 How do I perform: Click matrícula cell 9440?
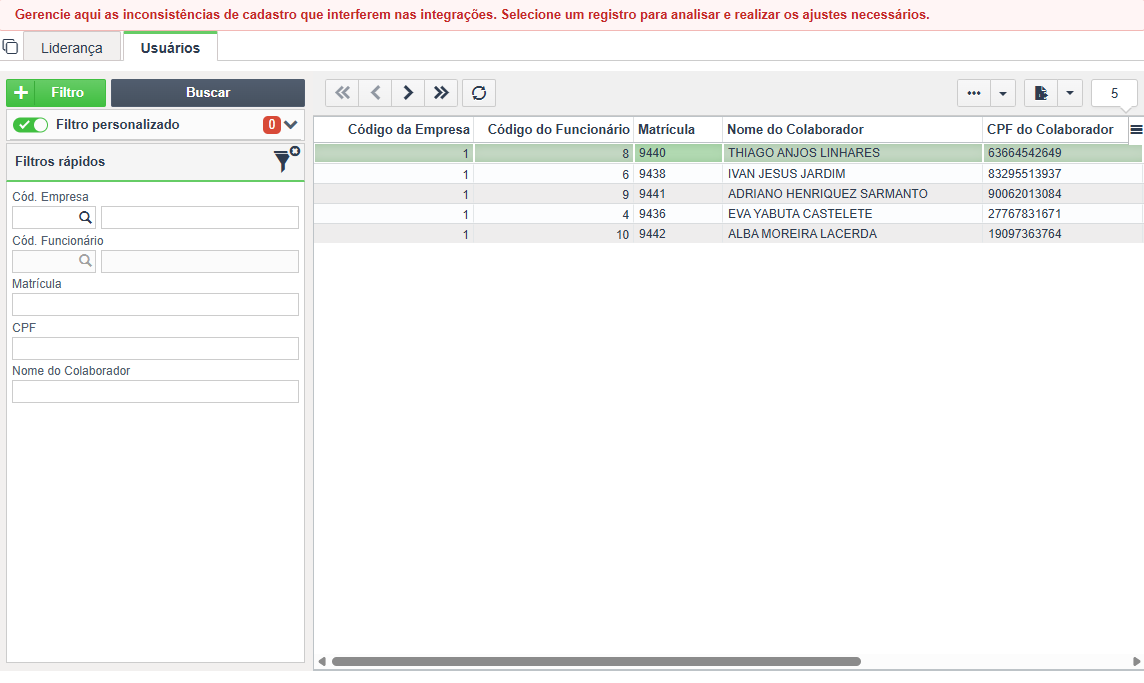tap(678, 153)
